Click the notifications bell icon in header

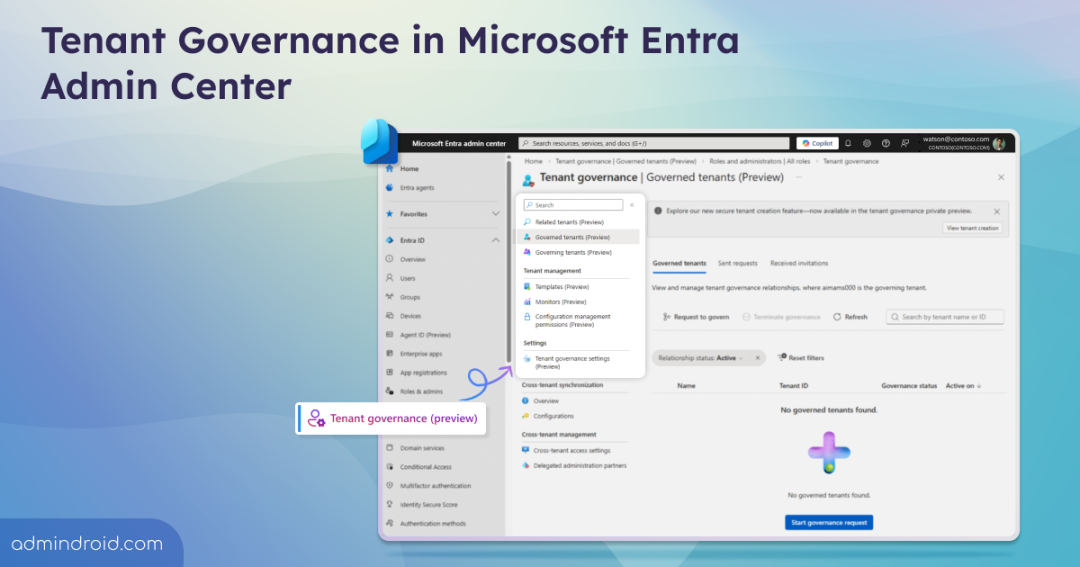pos(848,143)
